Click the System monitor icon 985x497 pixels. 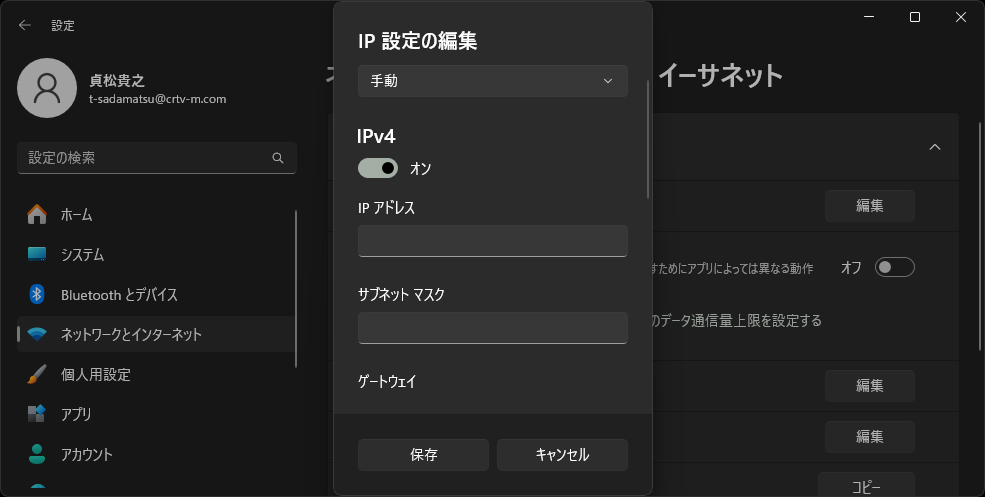tap(37, 254)
